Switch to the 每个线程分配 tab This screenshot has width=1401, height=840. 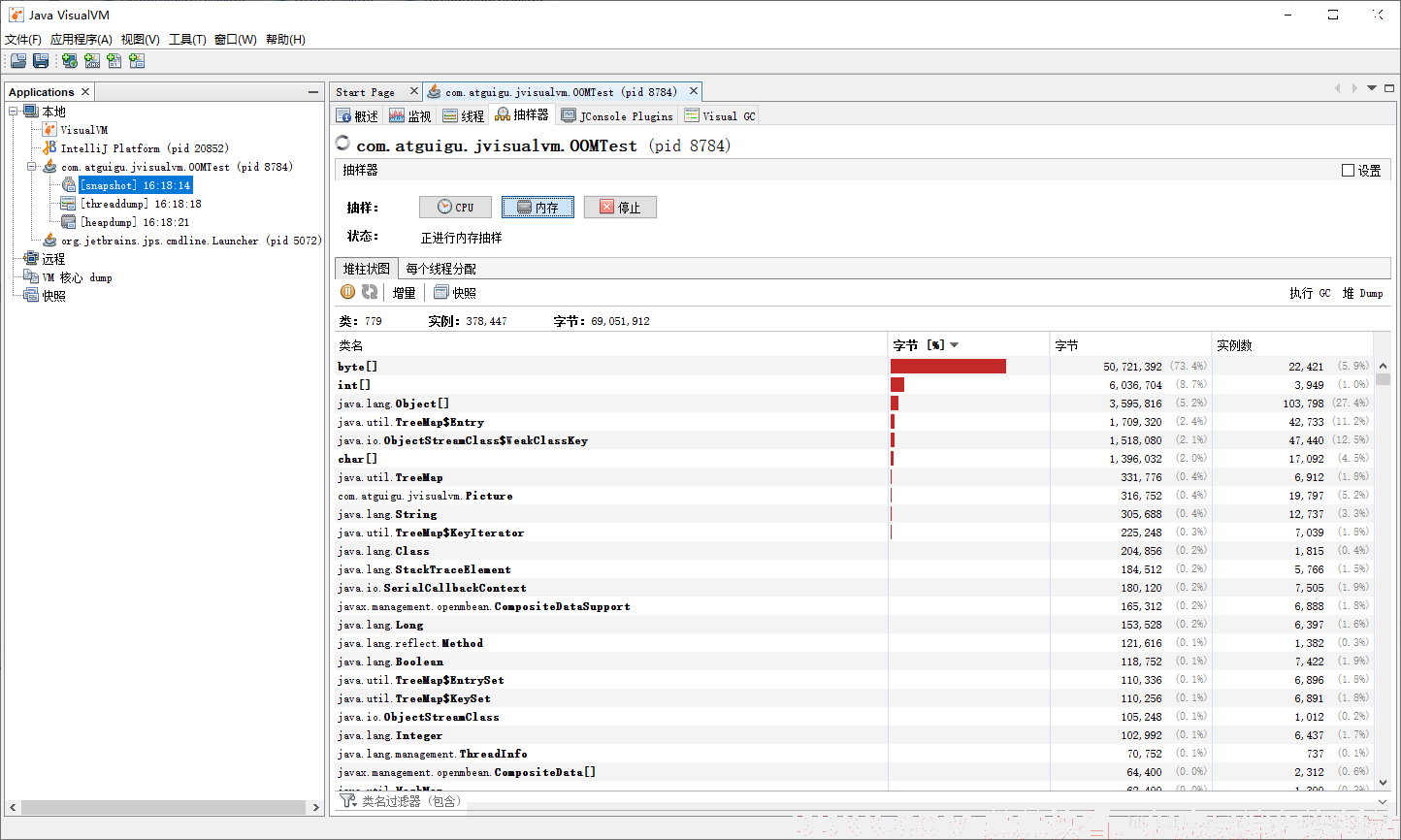click(441, 269)
